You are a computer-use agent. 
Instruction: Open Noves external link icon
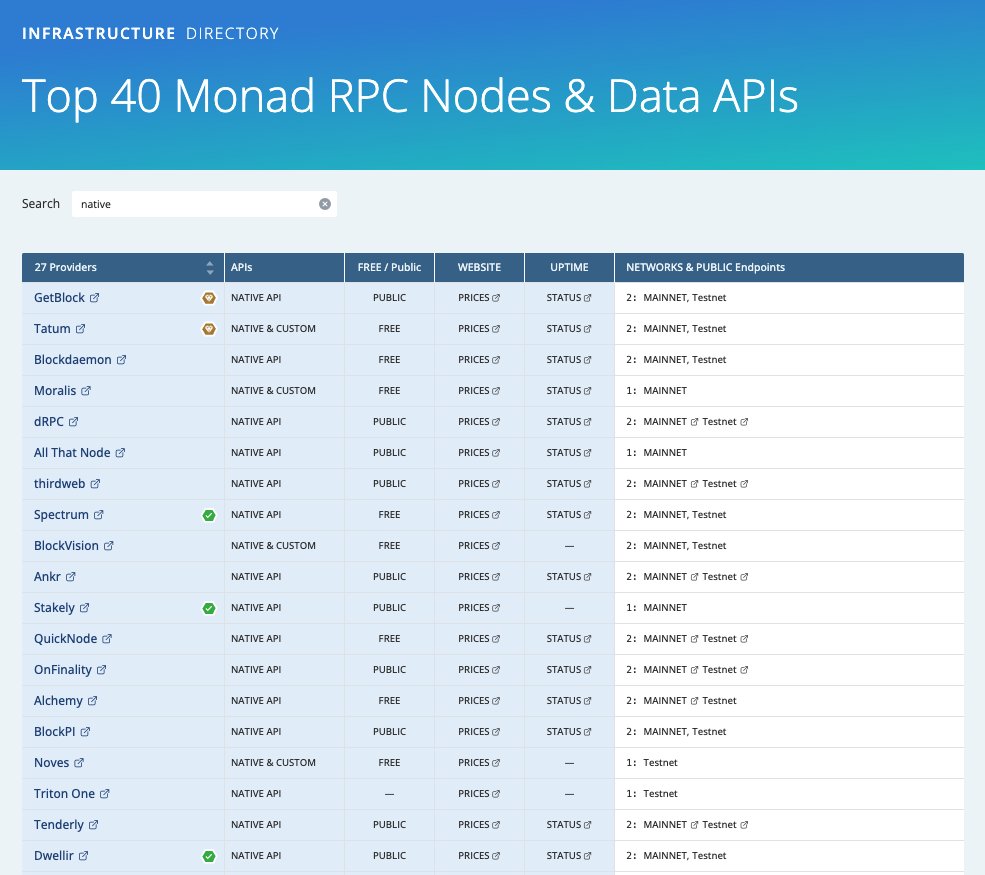click(x=79, y=763)
